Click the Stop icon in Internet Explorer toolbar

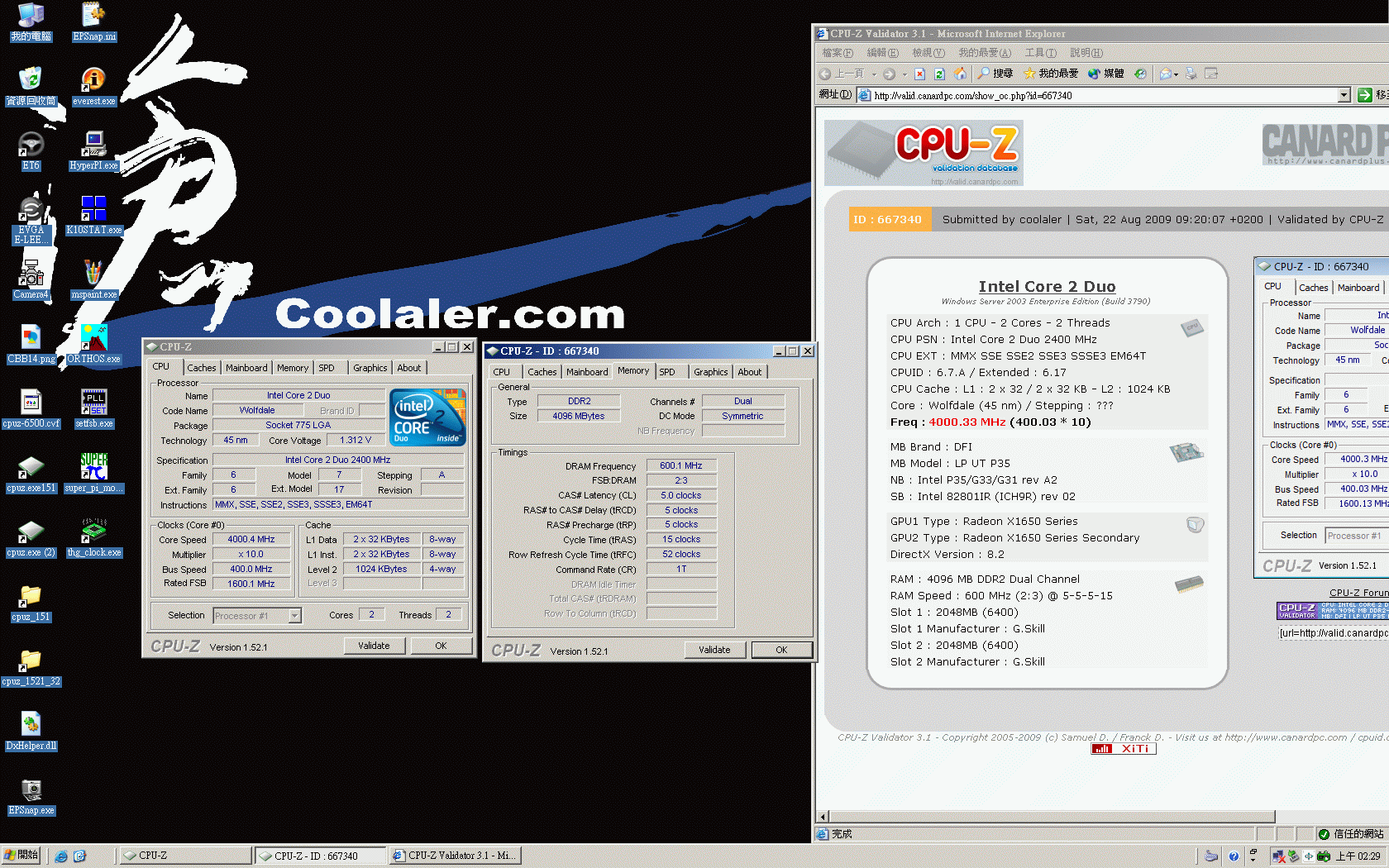(x=919, y=74)
